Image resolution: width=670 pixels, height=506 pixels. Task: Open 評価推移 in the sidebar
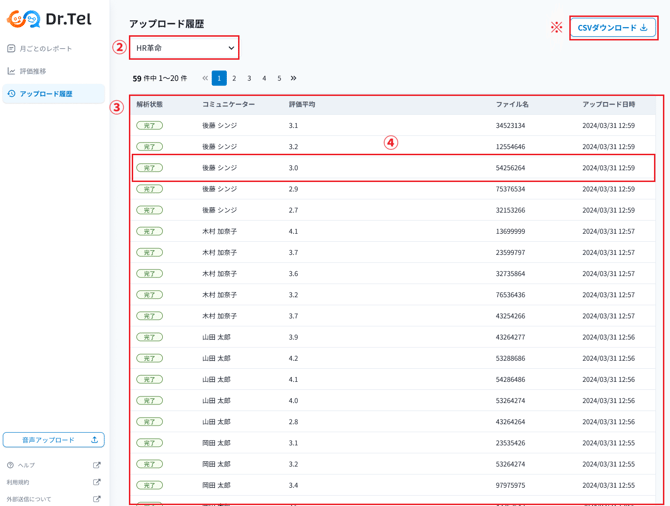pos(33,71)
